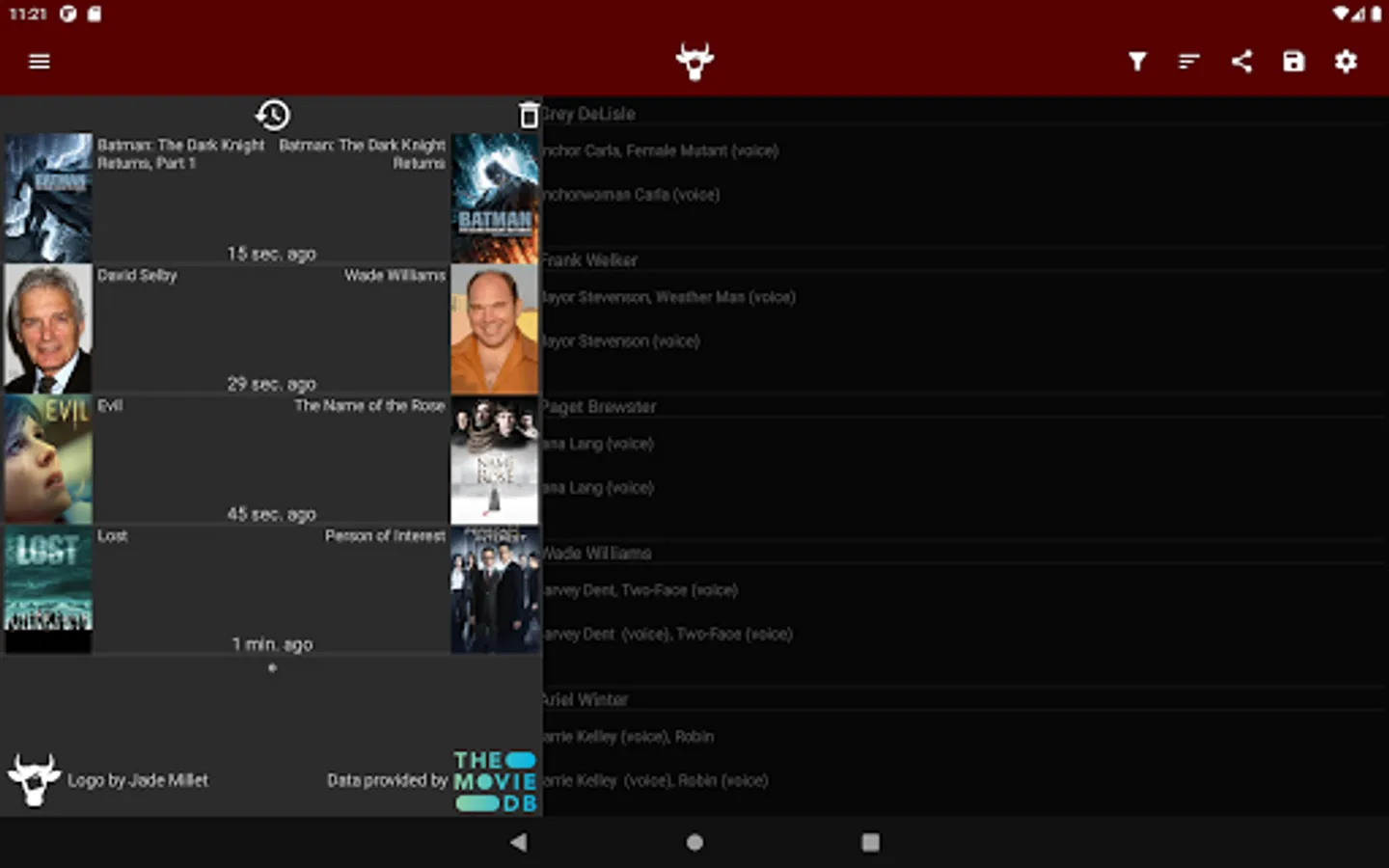Tap 'Anchorwoman Carla (voice)' role
1389x868 pixels.
(632, 195)
